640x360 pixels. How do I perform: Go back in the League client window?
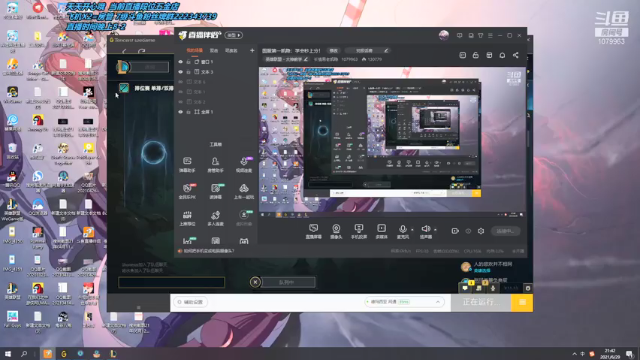(124, 51)
